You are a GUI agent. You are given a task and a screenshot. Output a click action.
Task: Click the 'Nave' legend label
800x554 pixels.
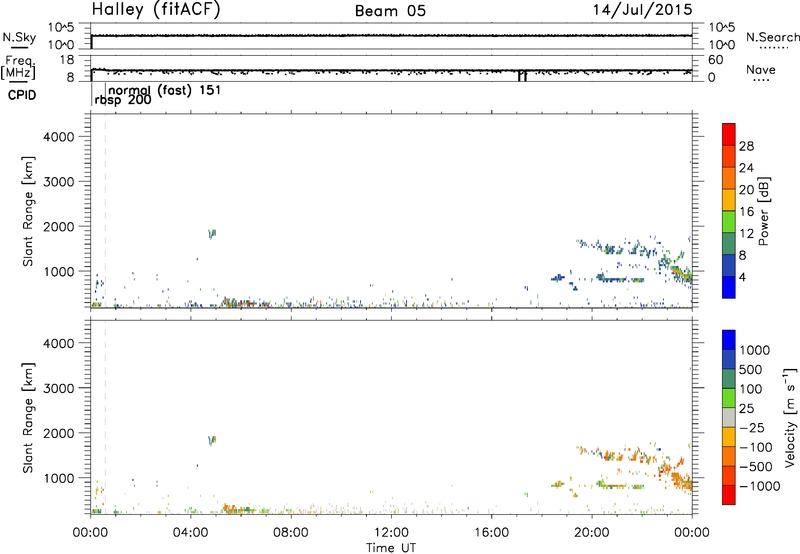coord(761,69)
